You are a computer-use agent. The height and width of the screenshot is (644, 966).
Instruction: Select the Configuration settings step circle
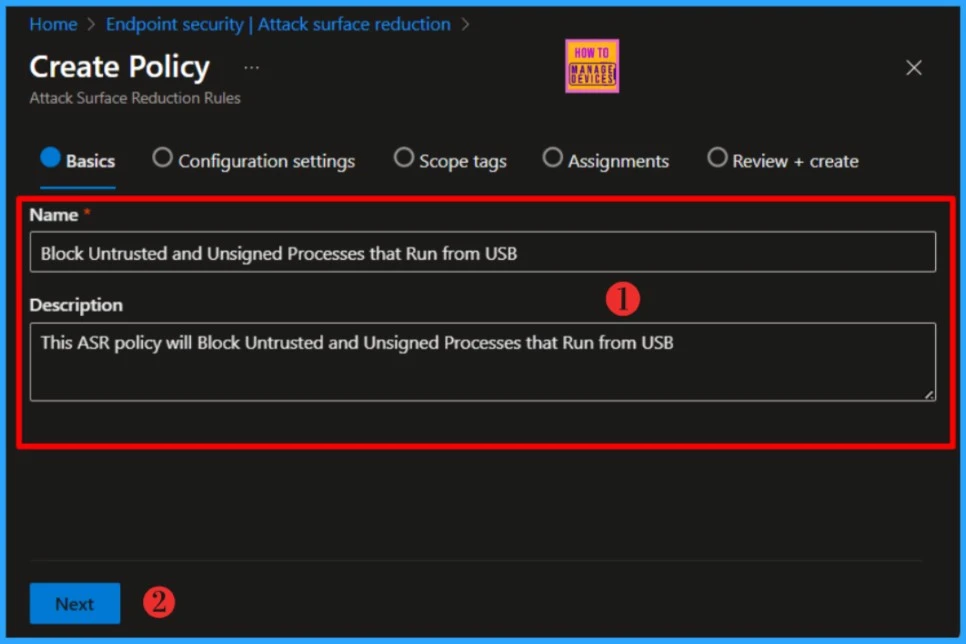[x=162, y=158]
